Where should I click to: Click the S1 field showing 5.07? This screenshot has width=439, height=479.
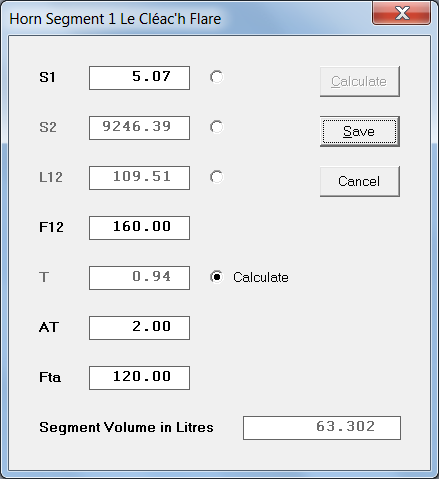(x=139, y=78)
